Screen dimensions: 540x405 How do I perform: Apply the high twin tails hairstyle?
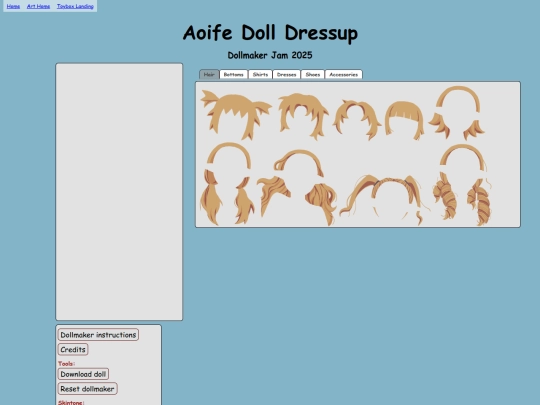tap(384, 200)
